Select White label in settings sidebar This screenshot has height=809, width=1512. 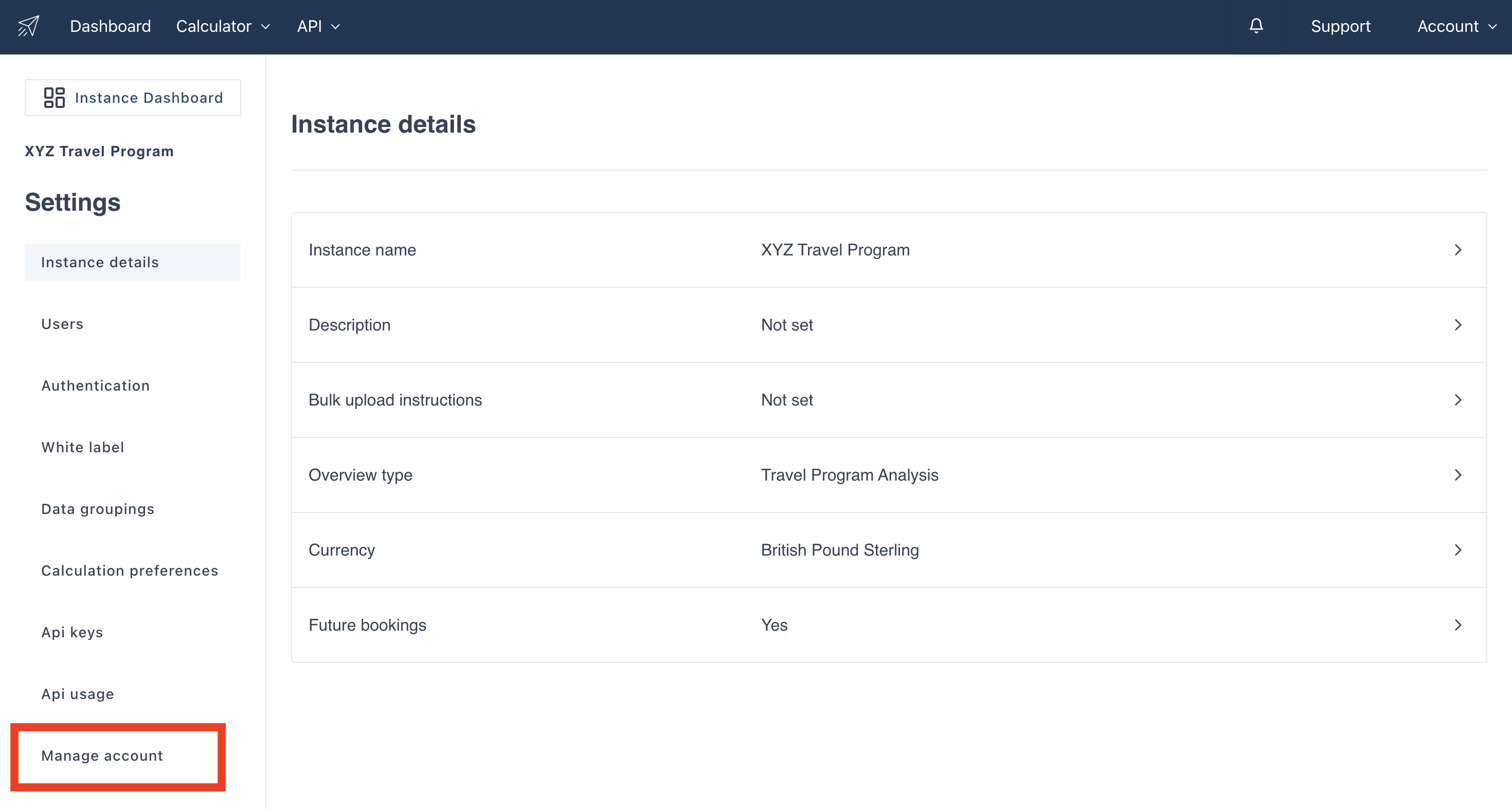(x=83, y=447)
